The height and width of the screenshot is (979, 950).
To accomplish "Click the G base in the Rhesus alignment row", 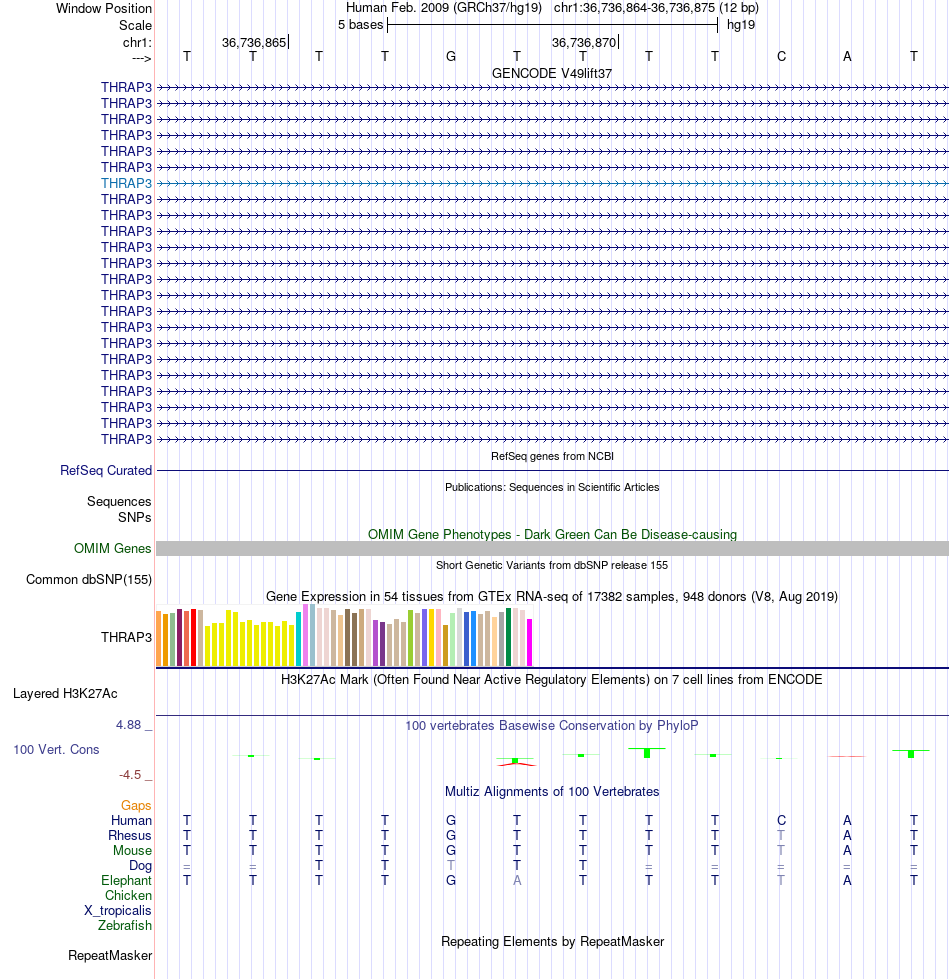I will pos(451,835).
